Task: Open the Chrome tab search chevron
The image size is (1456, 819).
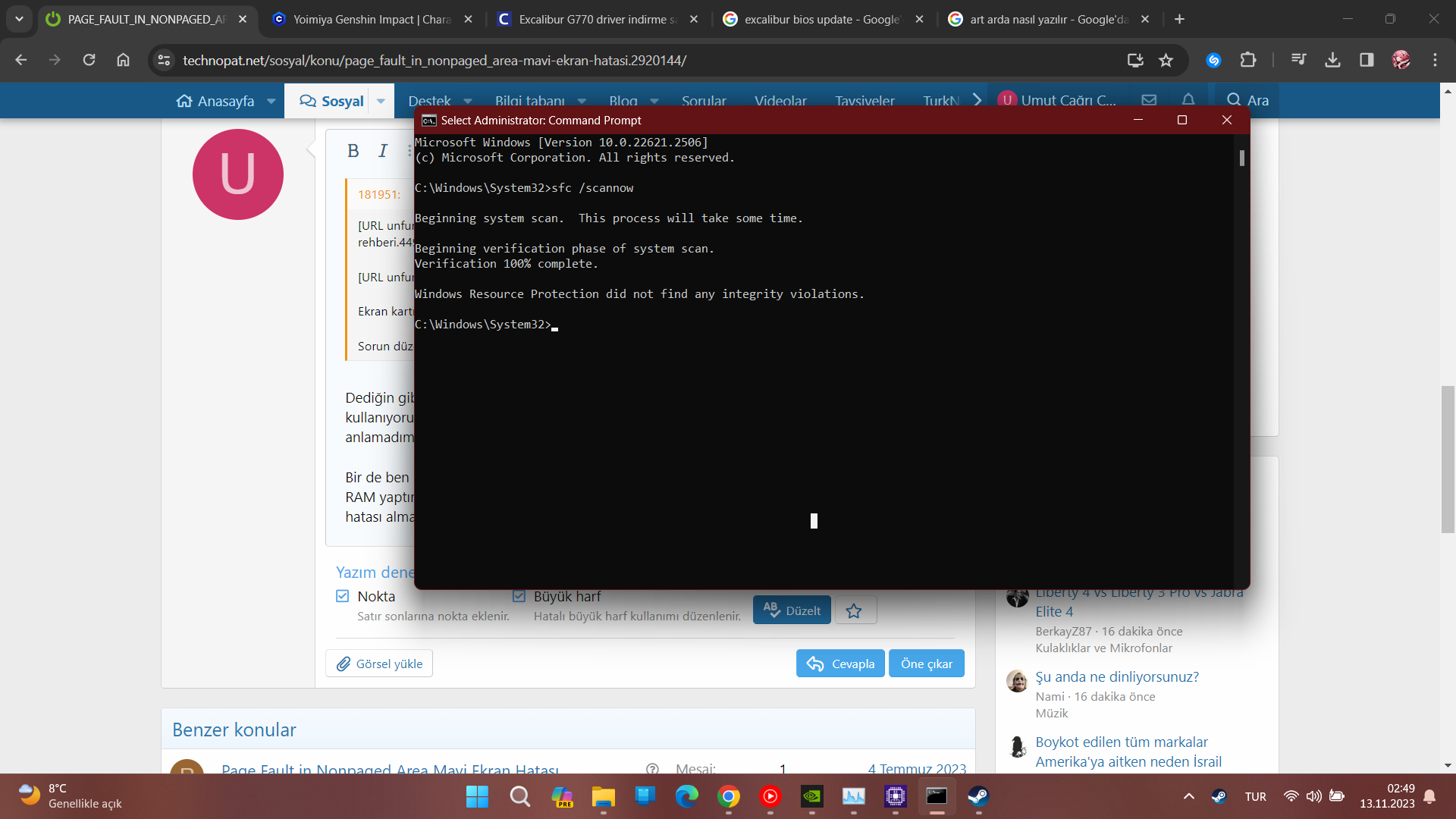Action: pyautogui.click(x=19, y=19)
